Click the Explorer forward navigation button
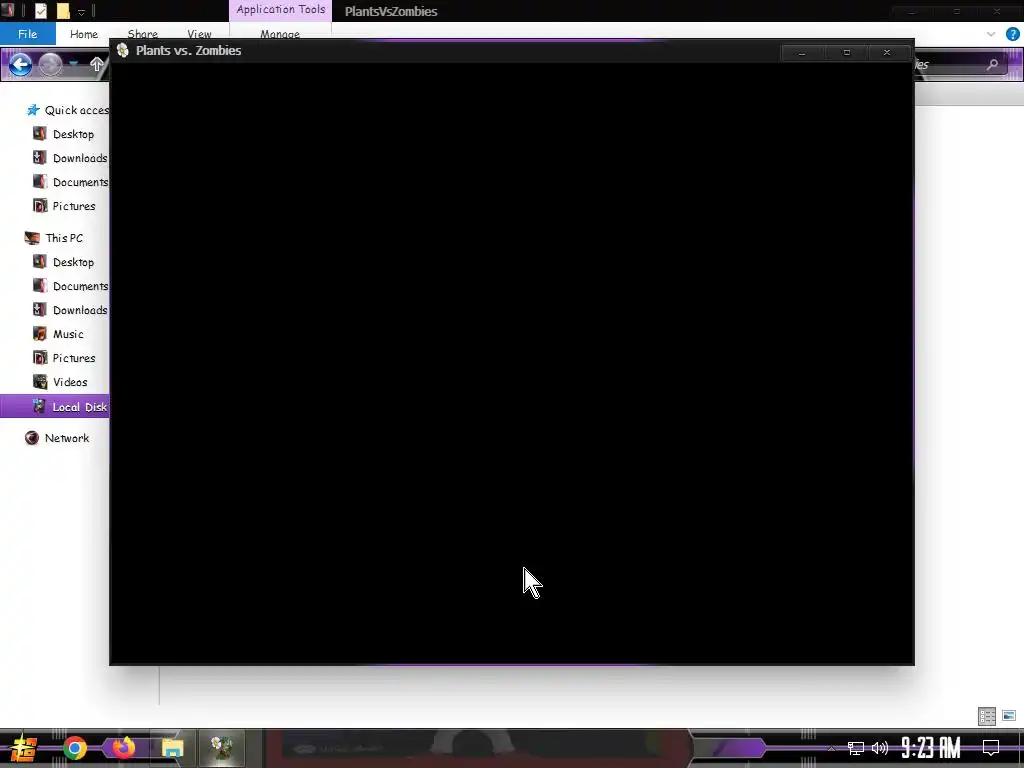 [x=50, y=65]
